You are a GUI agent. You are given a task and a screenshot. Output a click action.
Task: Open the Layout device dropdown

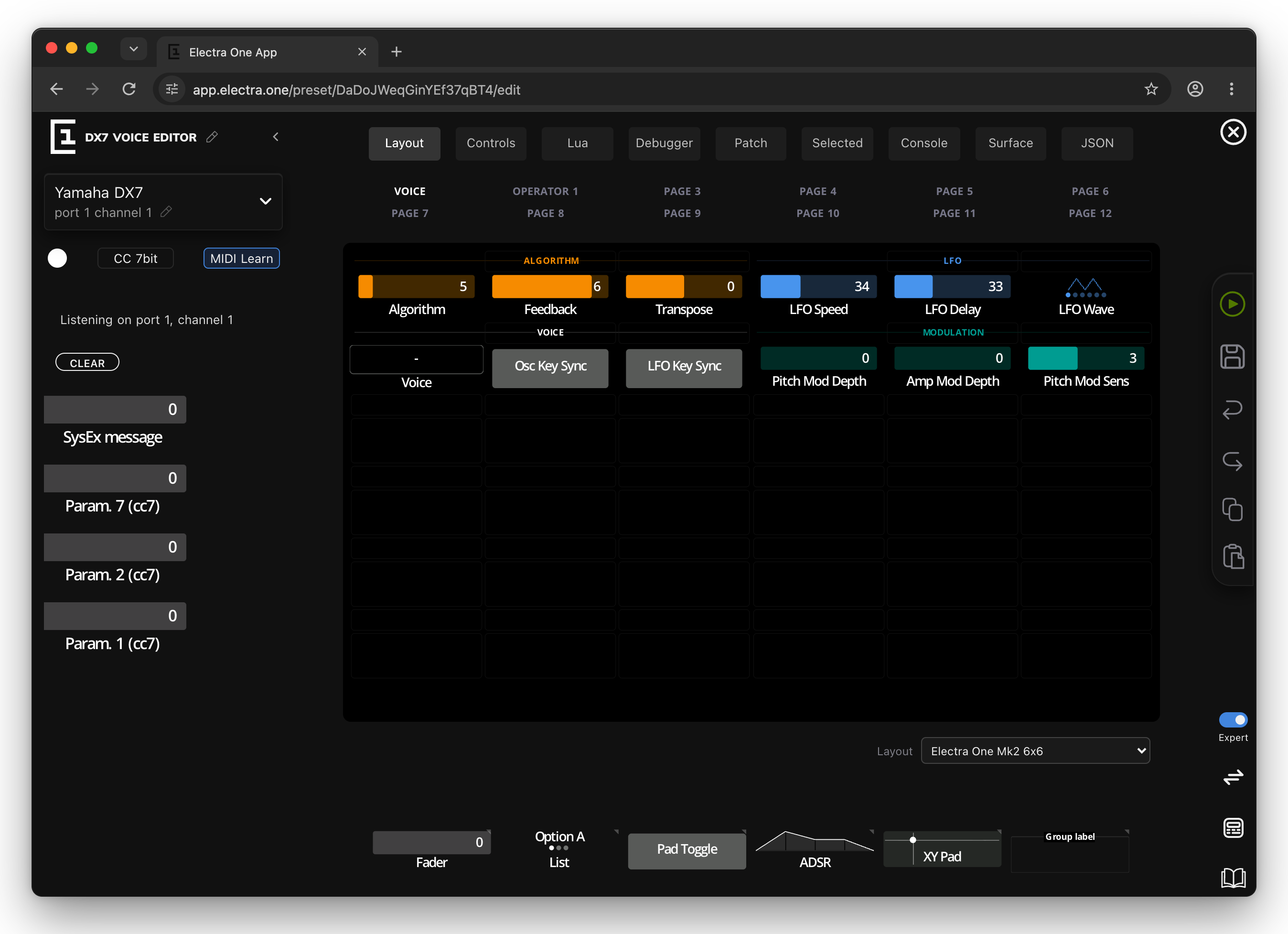point(1035,751)
